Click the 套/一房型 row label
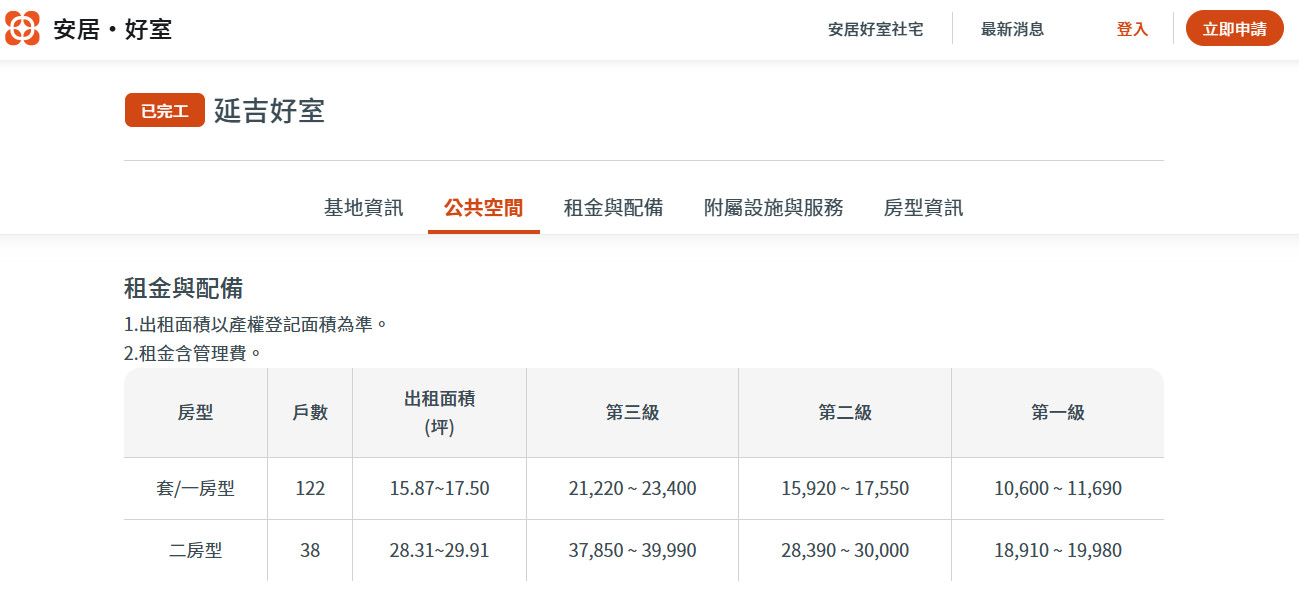Screen dimensions: 1299x602 click(195, 489)
